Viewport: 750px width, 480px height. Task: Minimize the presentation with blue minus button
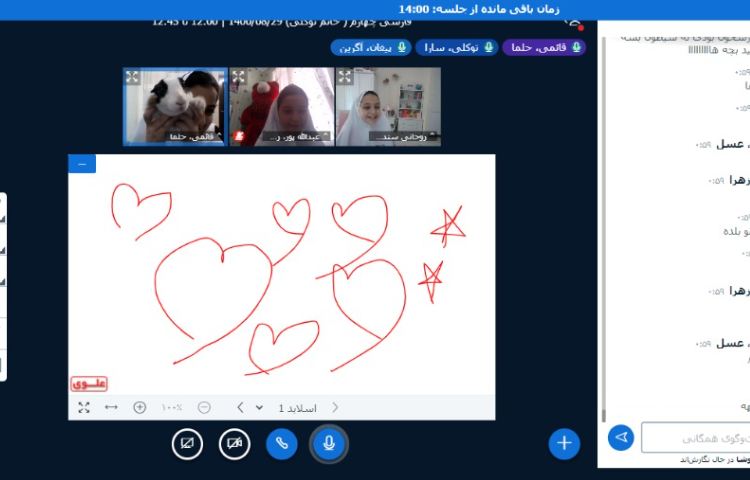pyautogui.click(x=82, y=163)
